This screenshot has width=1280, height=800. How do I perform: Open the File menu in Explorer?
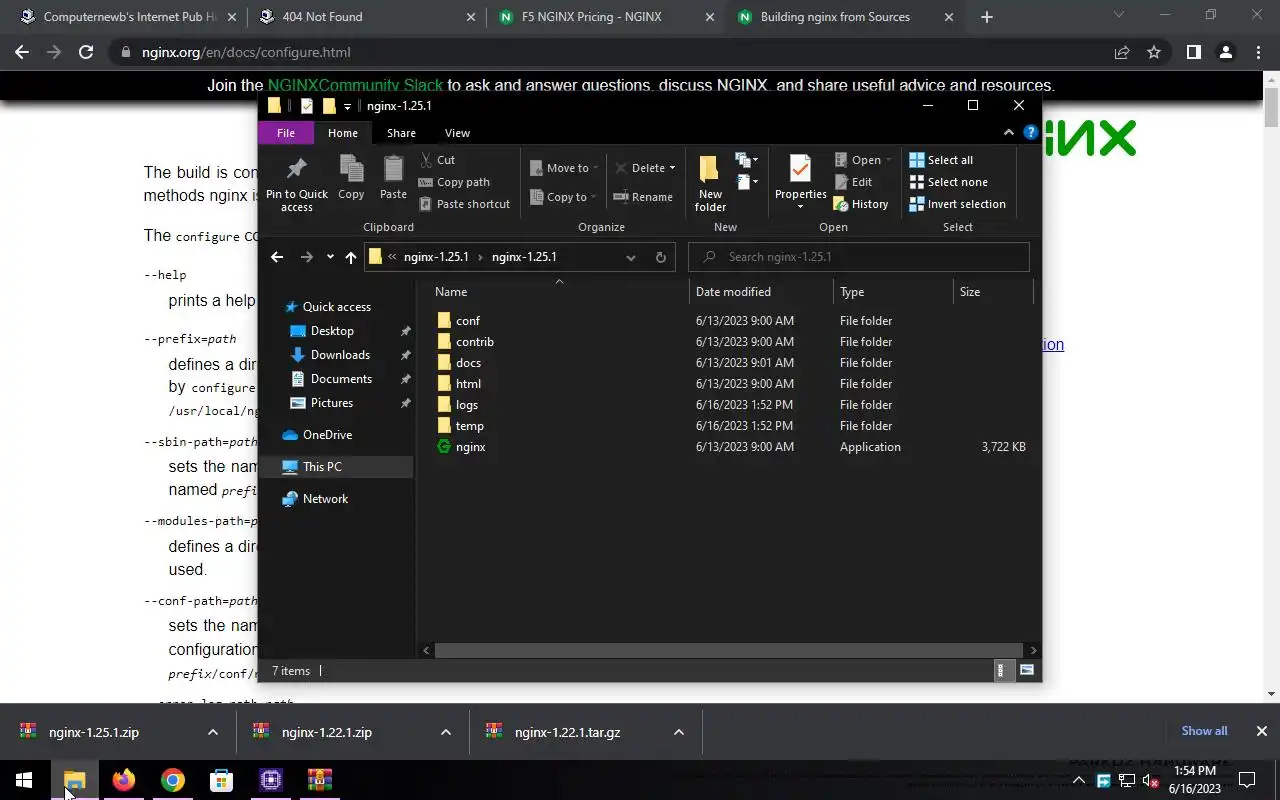pyautogui.click(x=286, y=133)
